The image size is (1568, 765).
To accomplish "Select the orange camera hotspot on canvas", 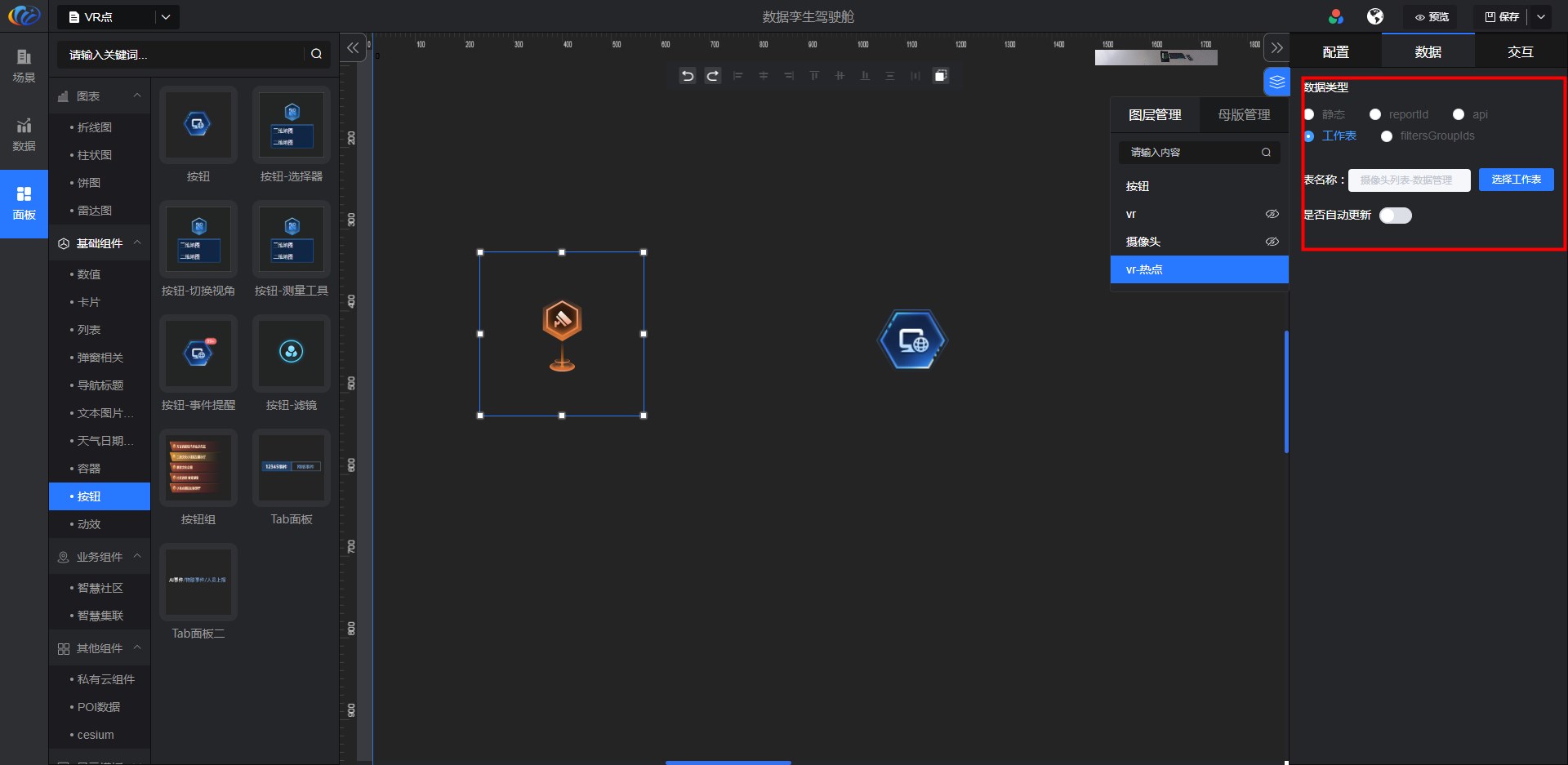I will (562, 334).
